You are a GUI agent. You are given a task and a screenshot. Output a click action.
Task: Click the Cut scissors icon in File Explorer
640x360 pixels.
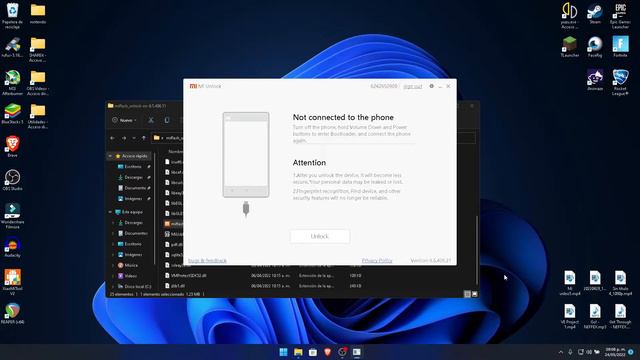[151, 120]
